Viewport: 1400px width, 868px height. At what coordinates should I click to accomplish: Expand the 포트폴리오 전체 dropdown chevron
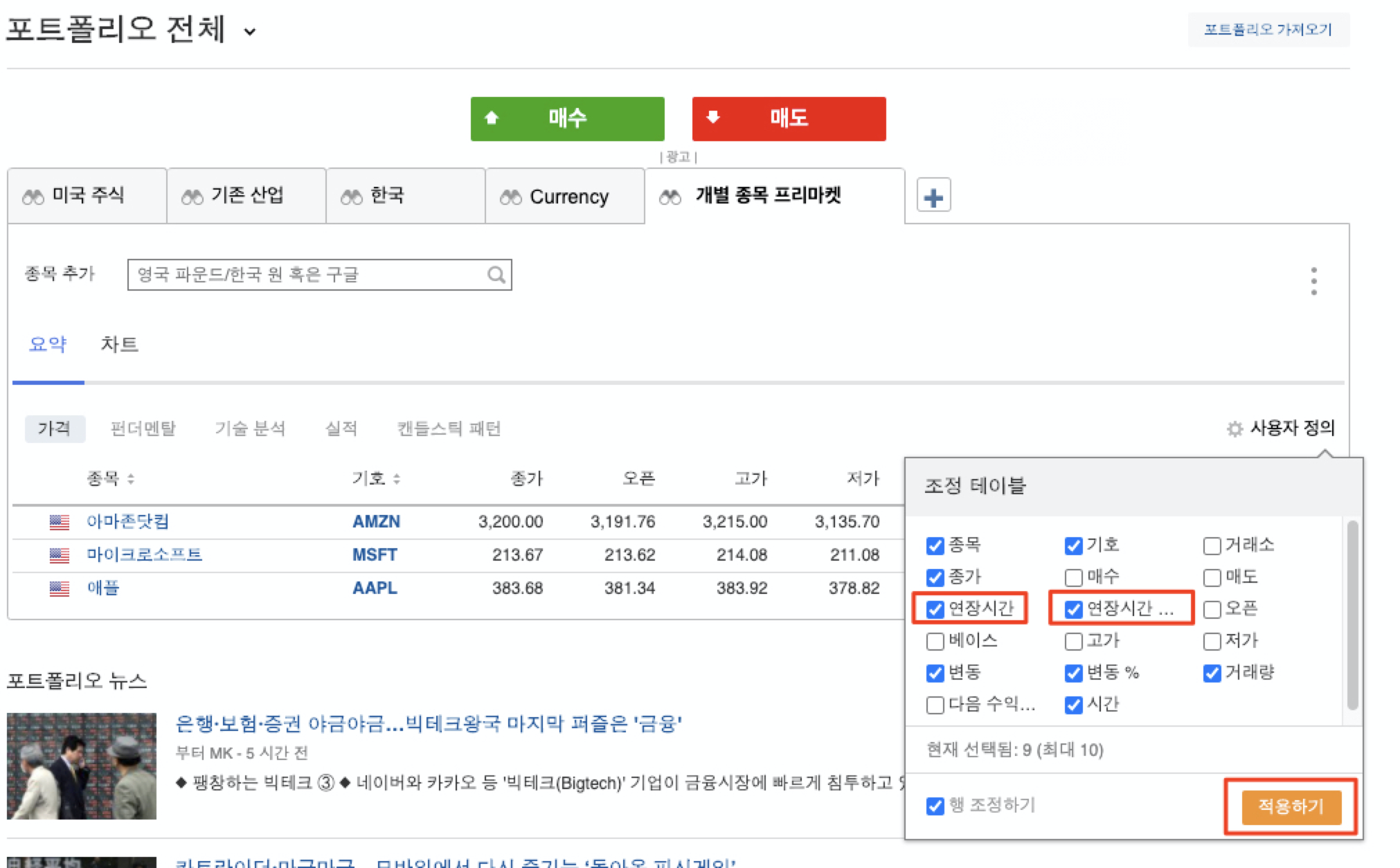(250, 31)
